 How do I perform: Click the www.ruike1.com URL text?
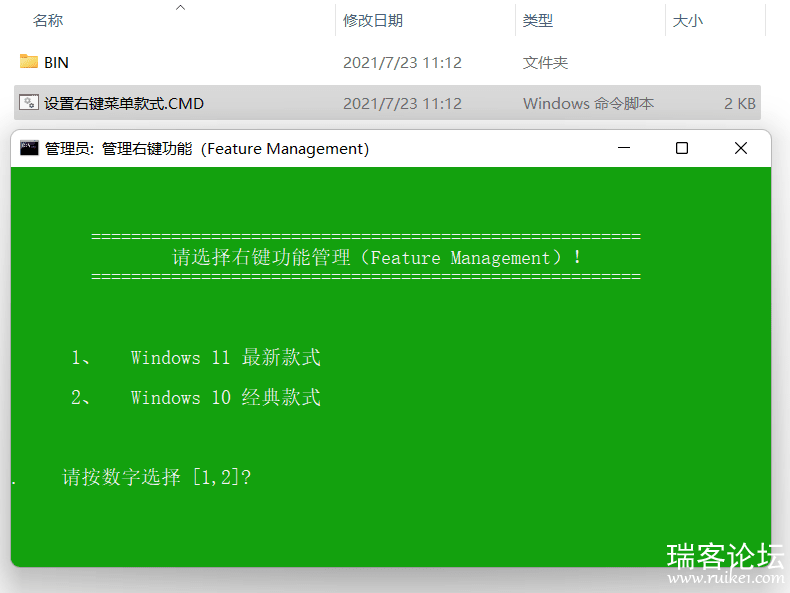pos(725,578)
